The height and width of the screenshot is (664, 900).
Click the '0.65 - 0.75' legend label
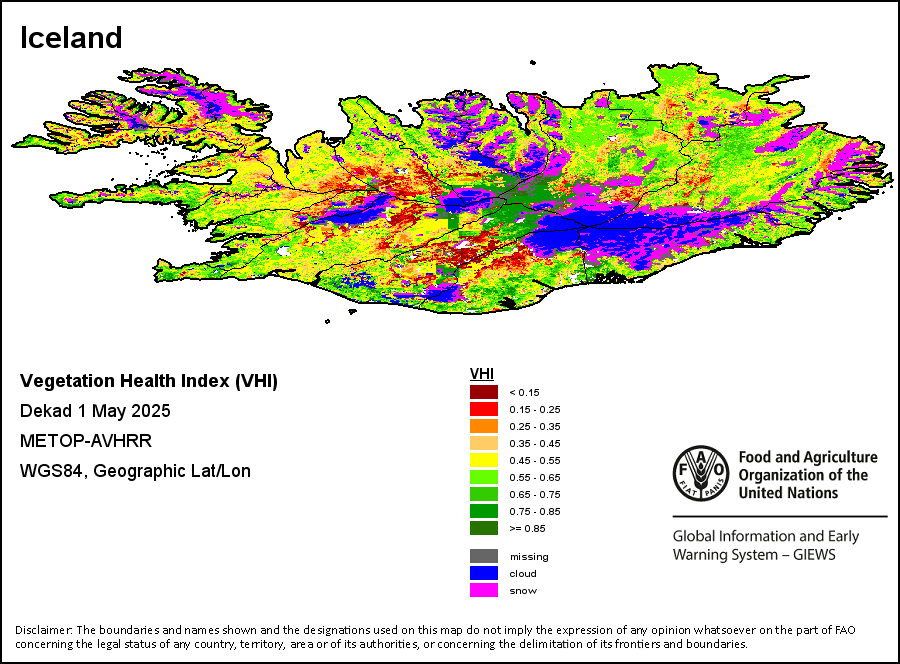[x=535, y=494]
